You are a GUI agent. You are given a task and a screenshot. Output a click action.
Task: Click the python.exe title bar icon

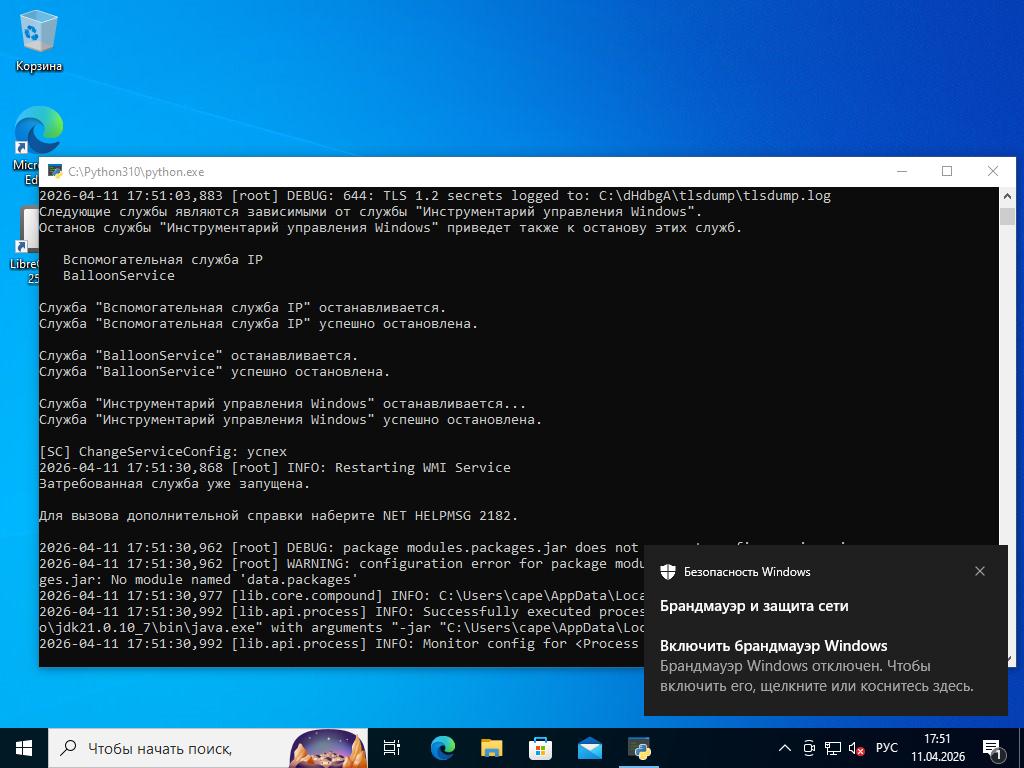[x=54, y=171]
